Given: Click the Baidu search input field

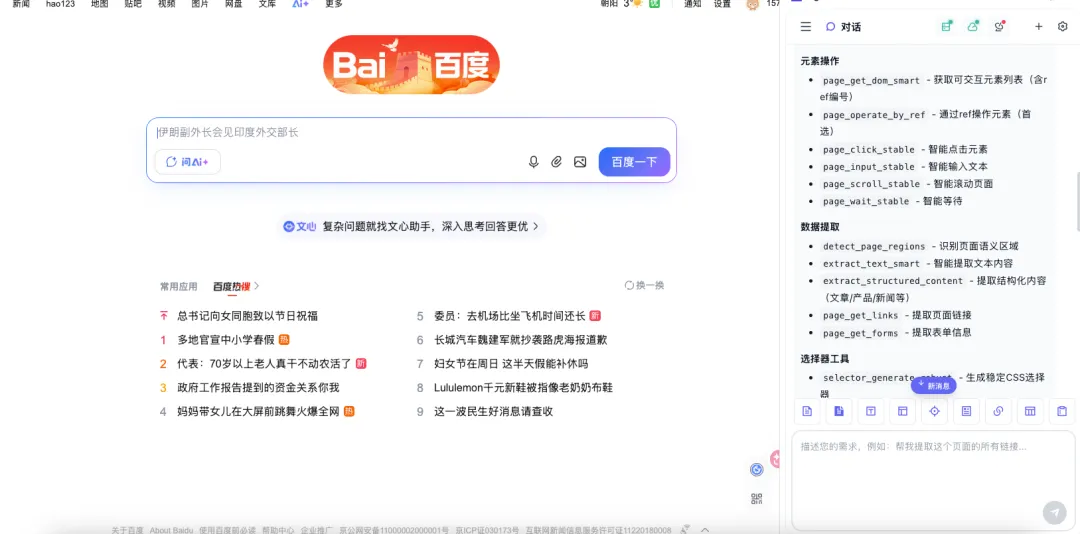Looking at the screenshot, I should tap(411, 132).
